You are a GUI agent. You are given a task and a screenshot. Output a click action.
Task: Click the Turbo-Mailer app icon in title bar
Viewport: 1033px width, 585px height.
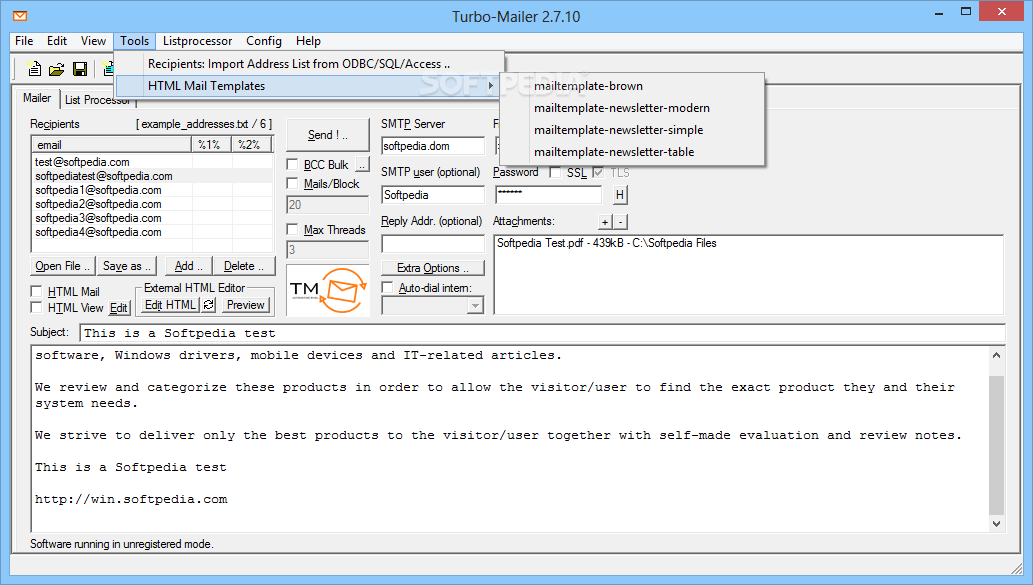(x=20, y=15)
